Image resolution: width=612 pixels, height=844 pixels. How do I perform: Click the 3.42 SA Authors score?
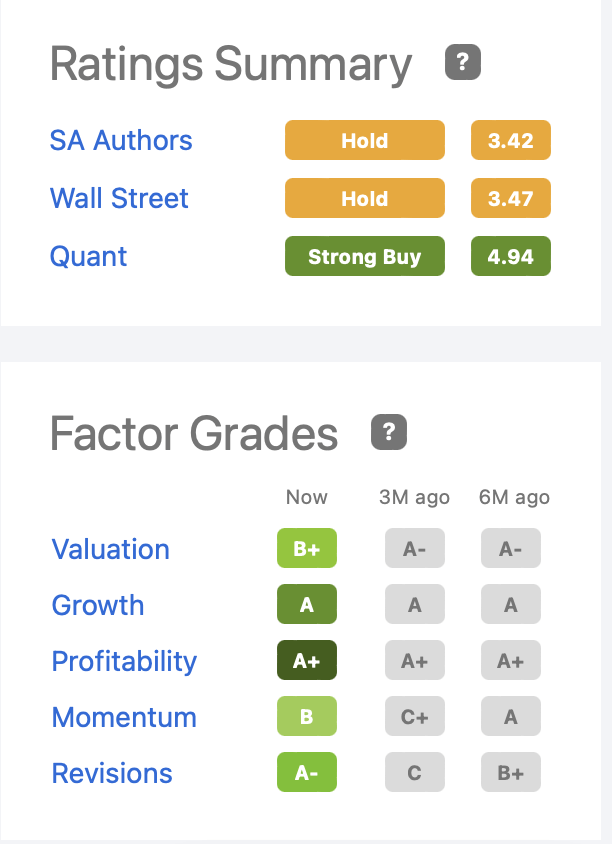tap(511, 141)
